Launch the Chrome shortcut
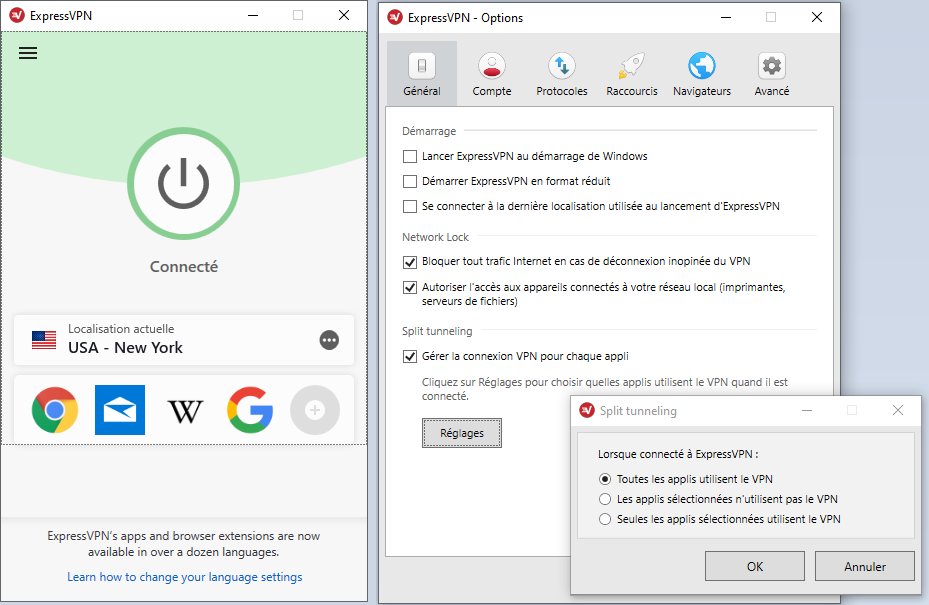Viewport: 929px width, 605px height. [55, 410]
